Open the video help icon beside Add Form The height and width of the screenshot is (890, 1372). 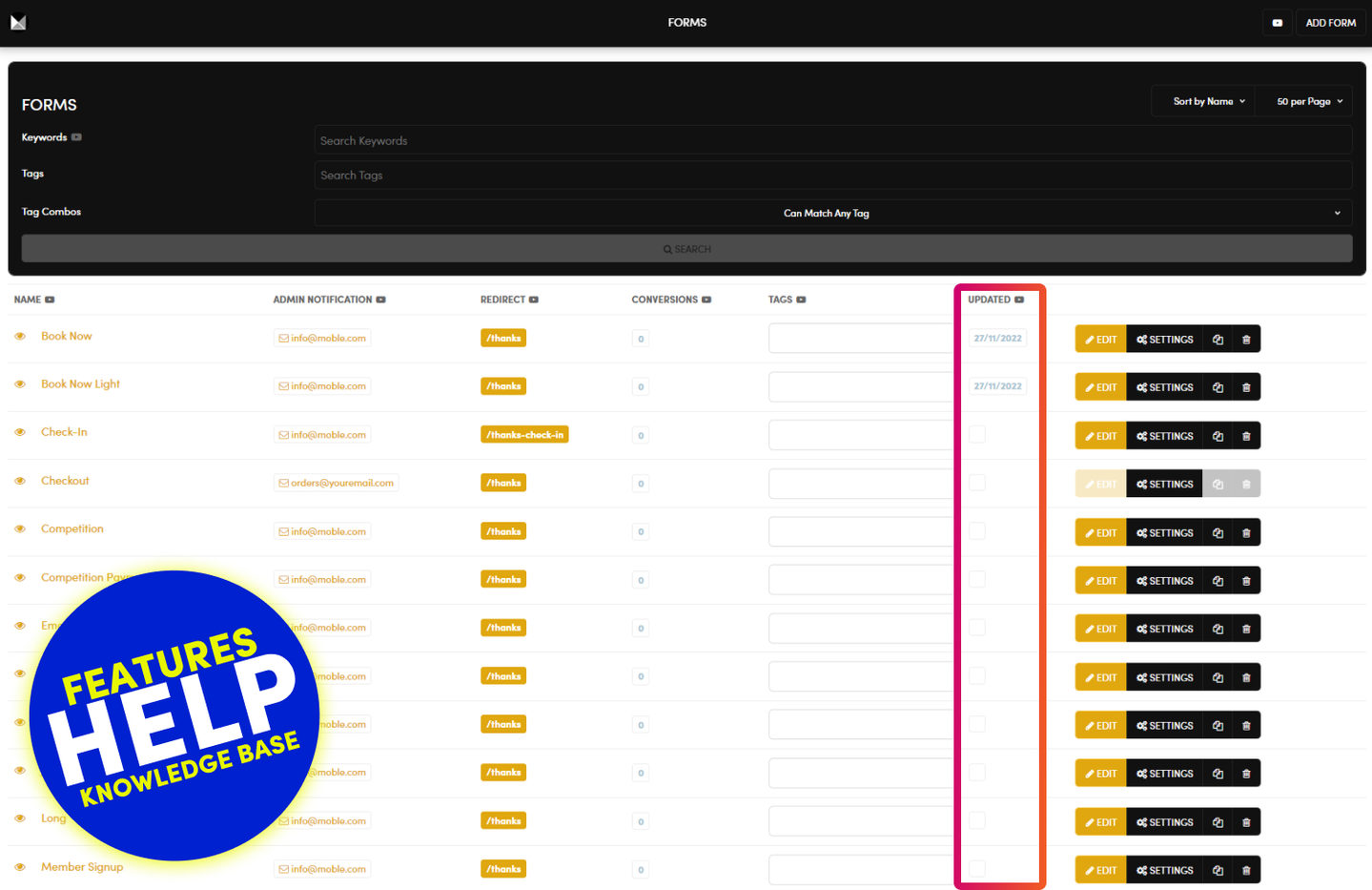pos(1277,23)
